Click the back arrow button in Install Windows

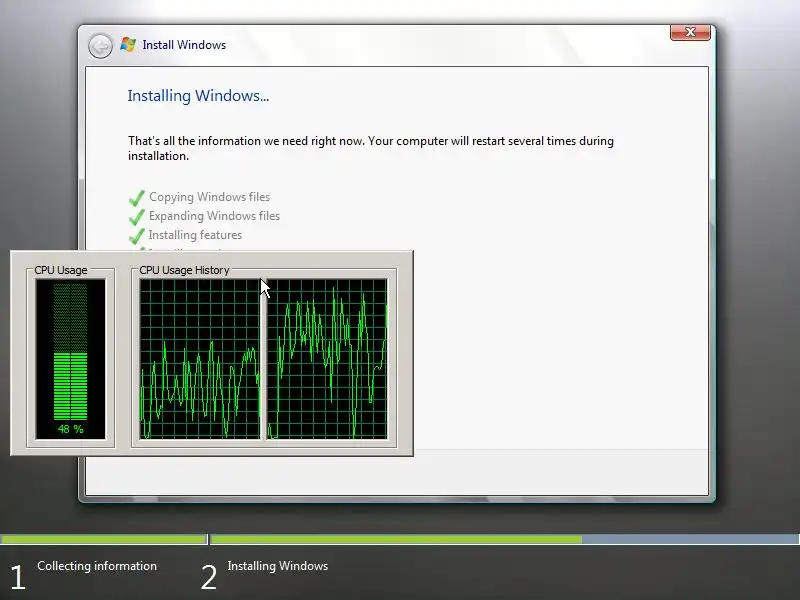coord(100,46)
